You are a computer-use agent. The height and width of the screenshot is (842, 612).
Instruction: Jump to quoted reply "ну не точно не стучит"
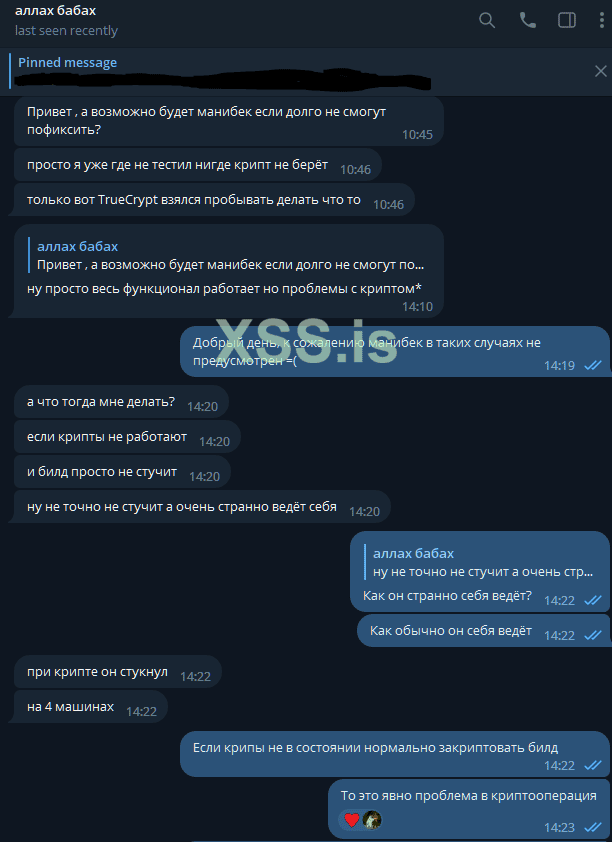pos(482,562)
